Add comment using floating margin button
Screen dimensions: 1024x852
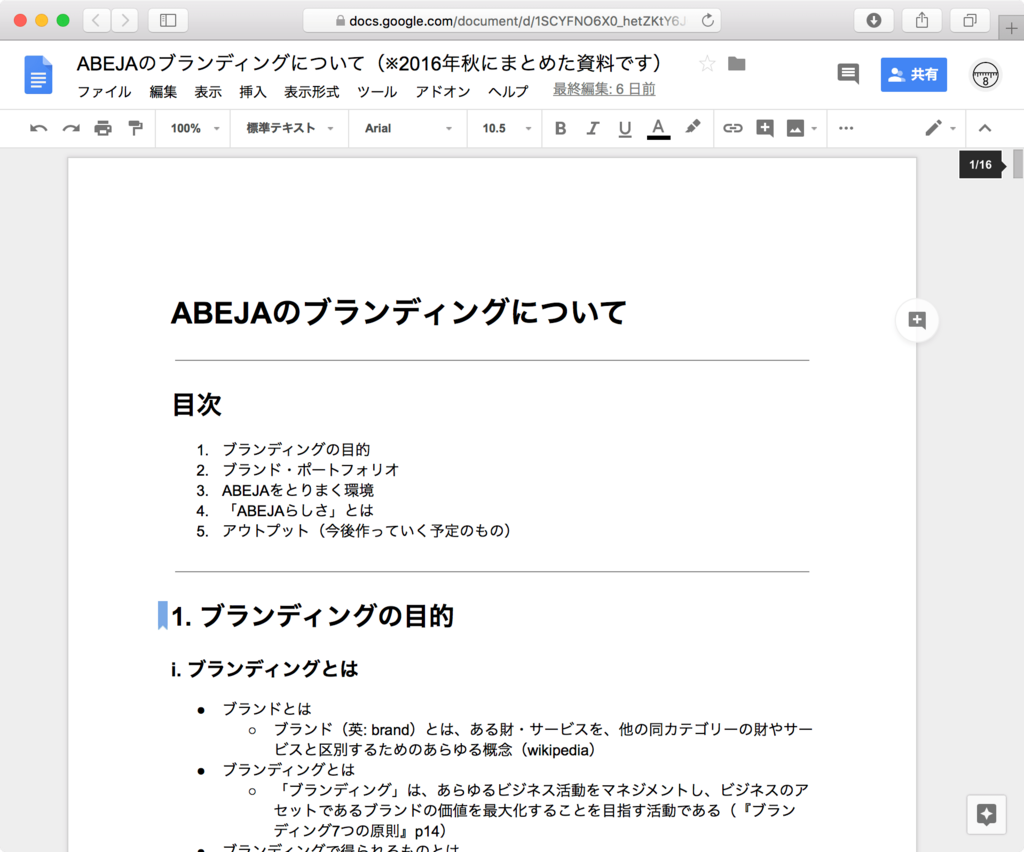[917, 320]
